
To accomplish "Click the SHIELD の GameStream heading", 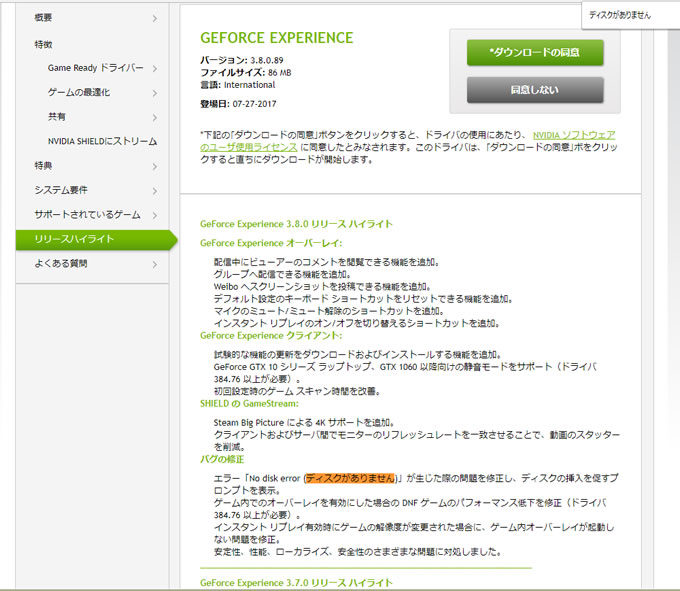I will coord(249,404).
